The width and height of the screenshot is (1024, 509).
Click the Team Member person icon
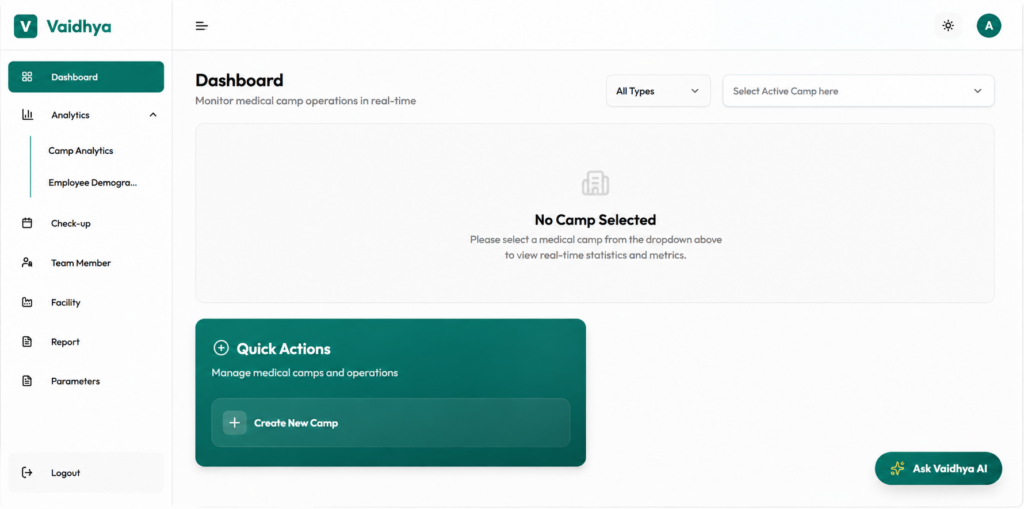(27, 263)
